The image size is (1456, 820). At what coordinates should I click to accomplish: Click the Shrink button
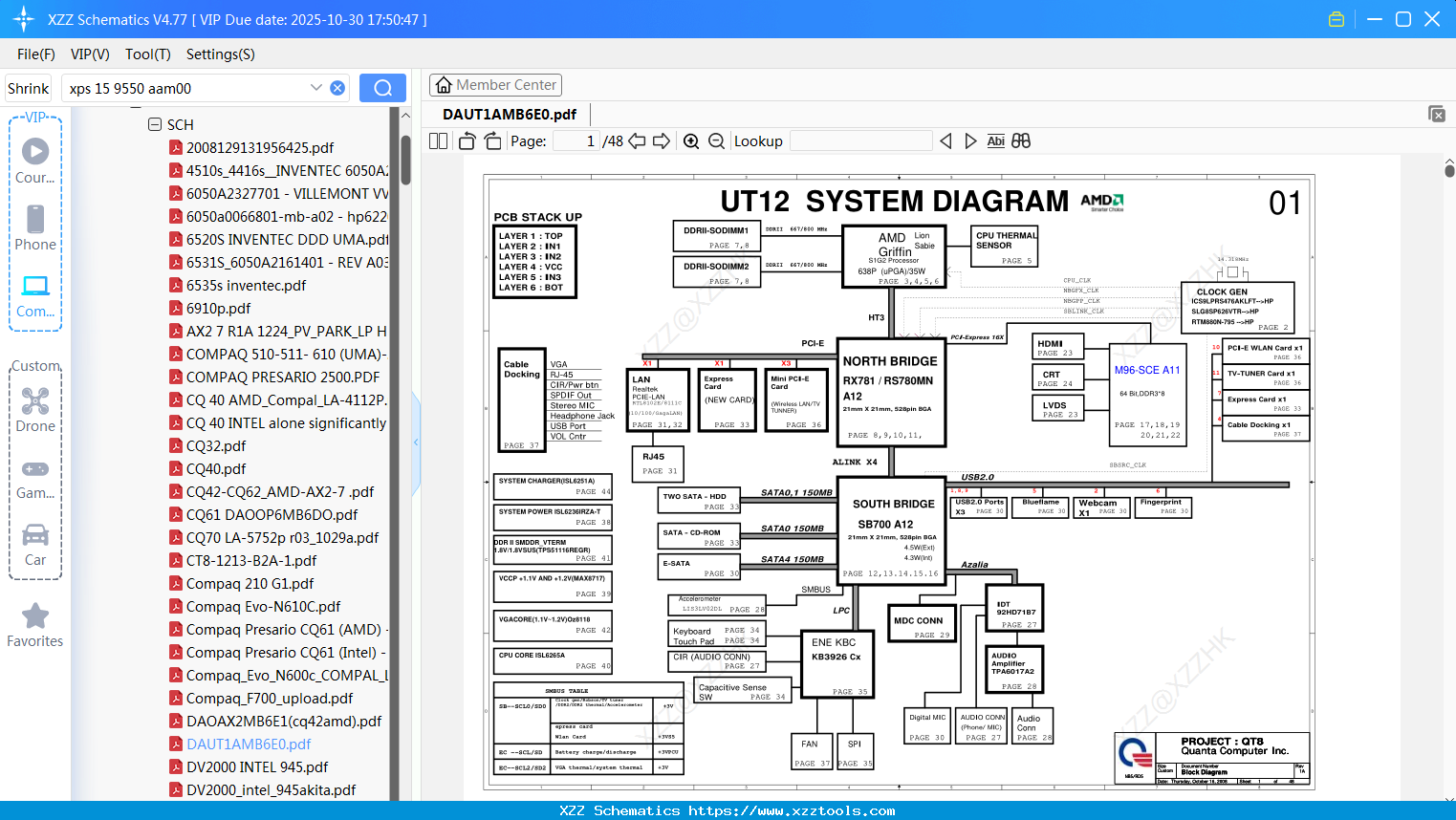tap(29, 88)
